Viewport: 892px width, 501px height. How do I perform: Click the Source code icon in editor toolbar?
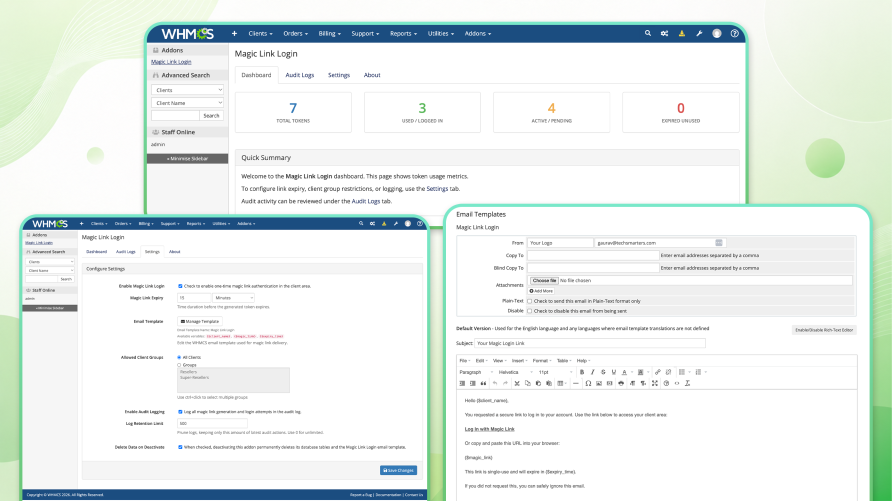pos(677,383)
